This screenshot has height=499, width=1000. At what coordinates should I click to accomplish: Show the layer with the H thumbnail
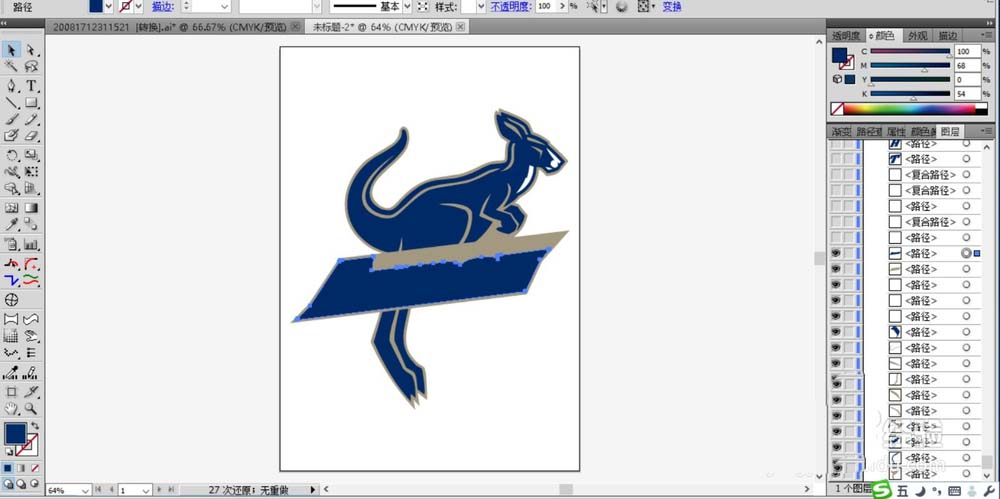tap(835, 144)
